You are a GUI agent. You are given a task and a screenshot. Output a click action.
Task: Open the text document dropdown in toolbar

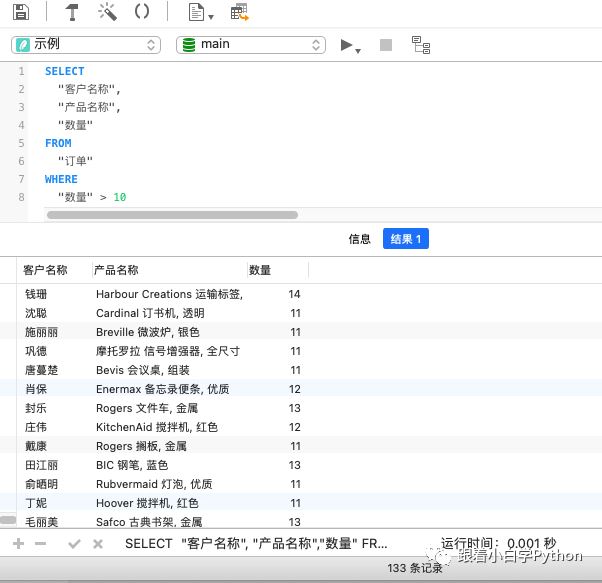point(201,13)
